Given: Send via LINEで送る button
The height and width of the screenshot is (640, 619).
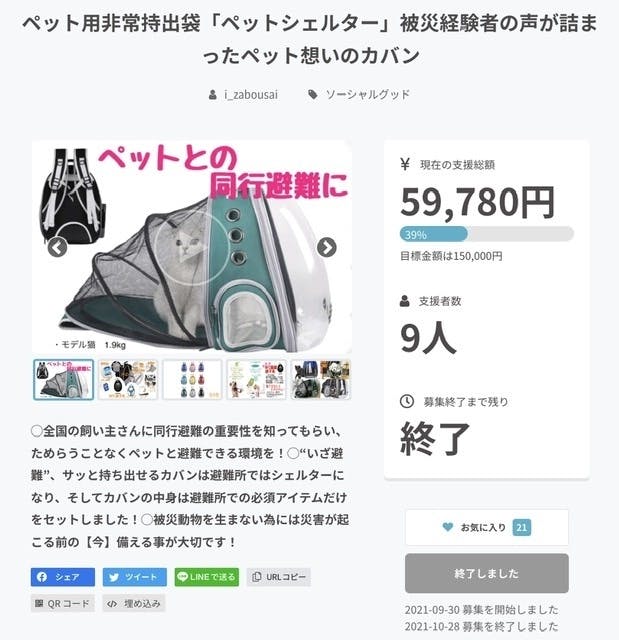Looking at the screenshot, I should [207, 577].
